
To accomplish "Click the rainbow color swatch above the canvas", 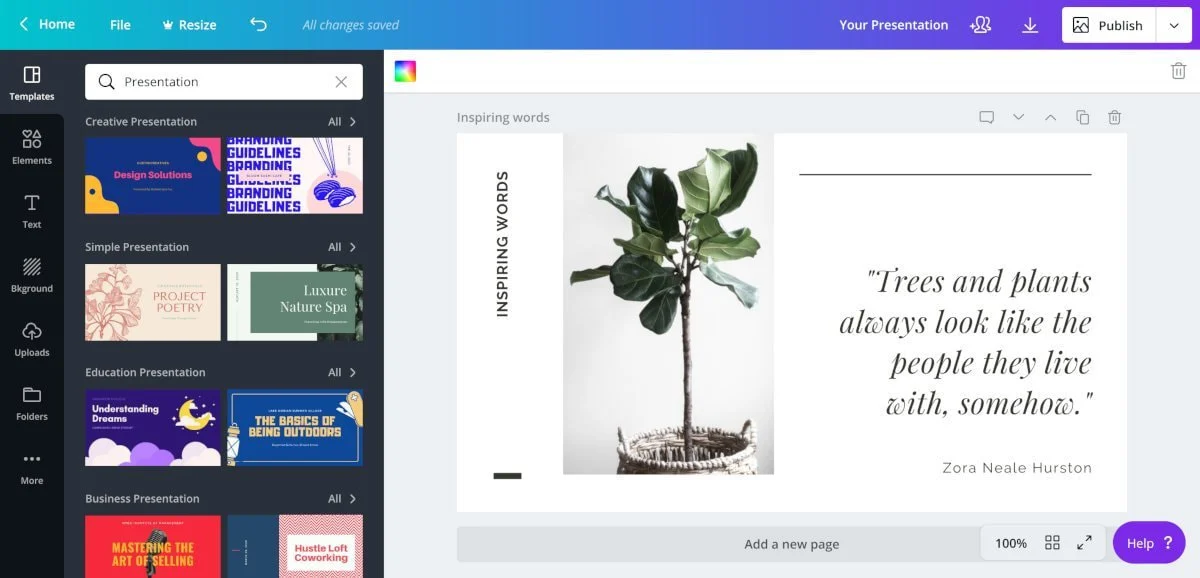I will pyautogui.click(x=404, y=71).
